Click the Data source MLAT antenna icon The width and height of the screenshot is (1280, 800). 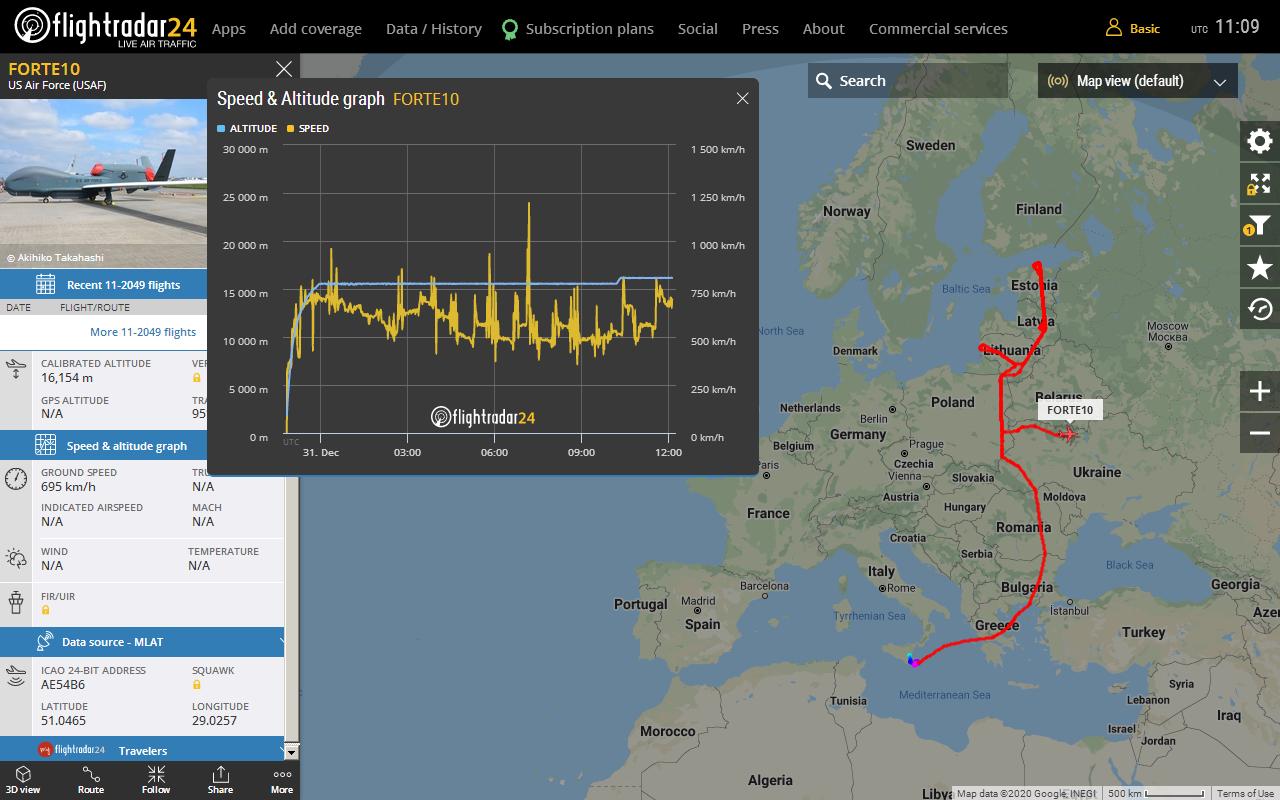coord(45,642)
